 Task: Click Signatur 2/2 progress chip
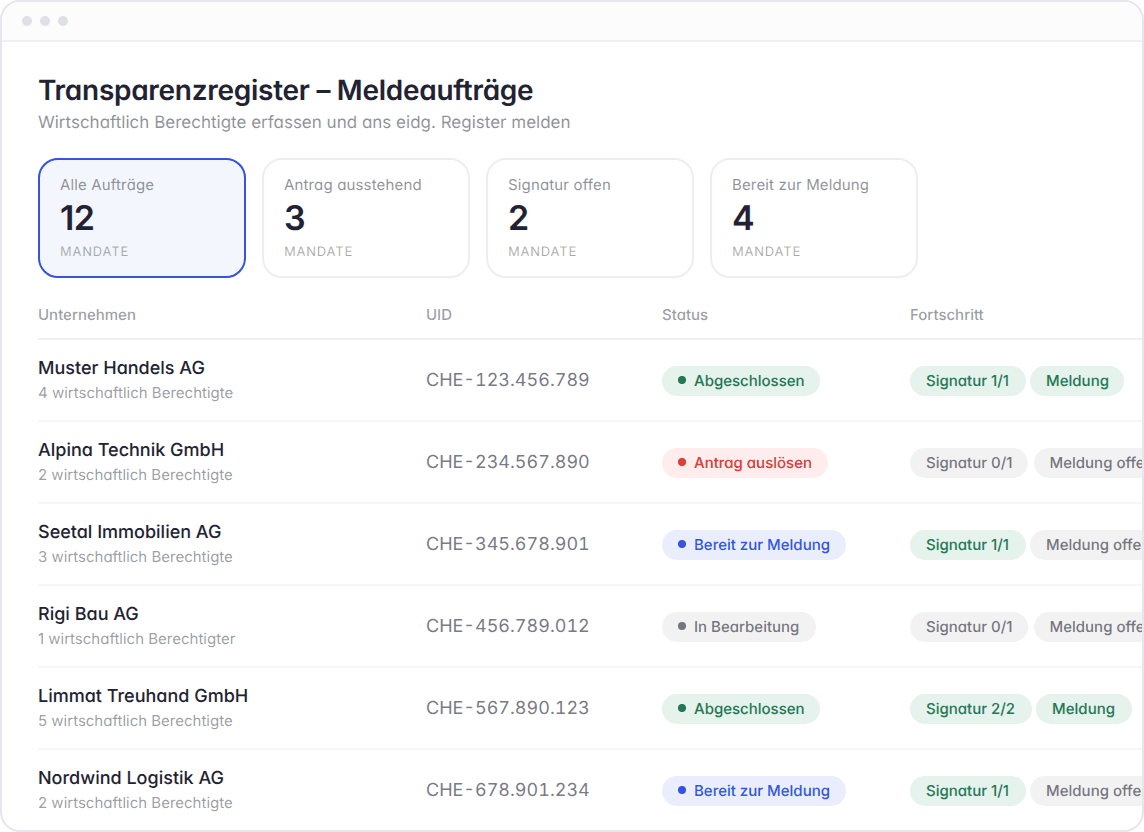point(970,709)
